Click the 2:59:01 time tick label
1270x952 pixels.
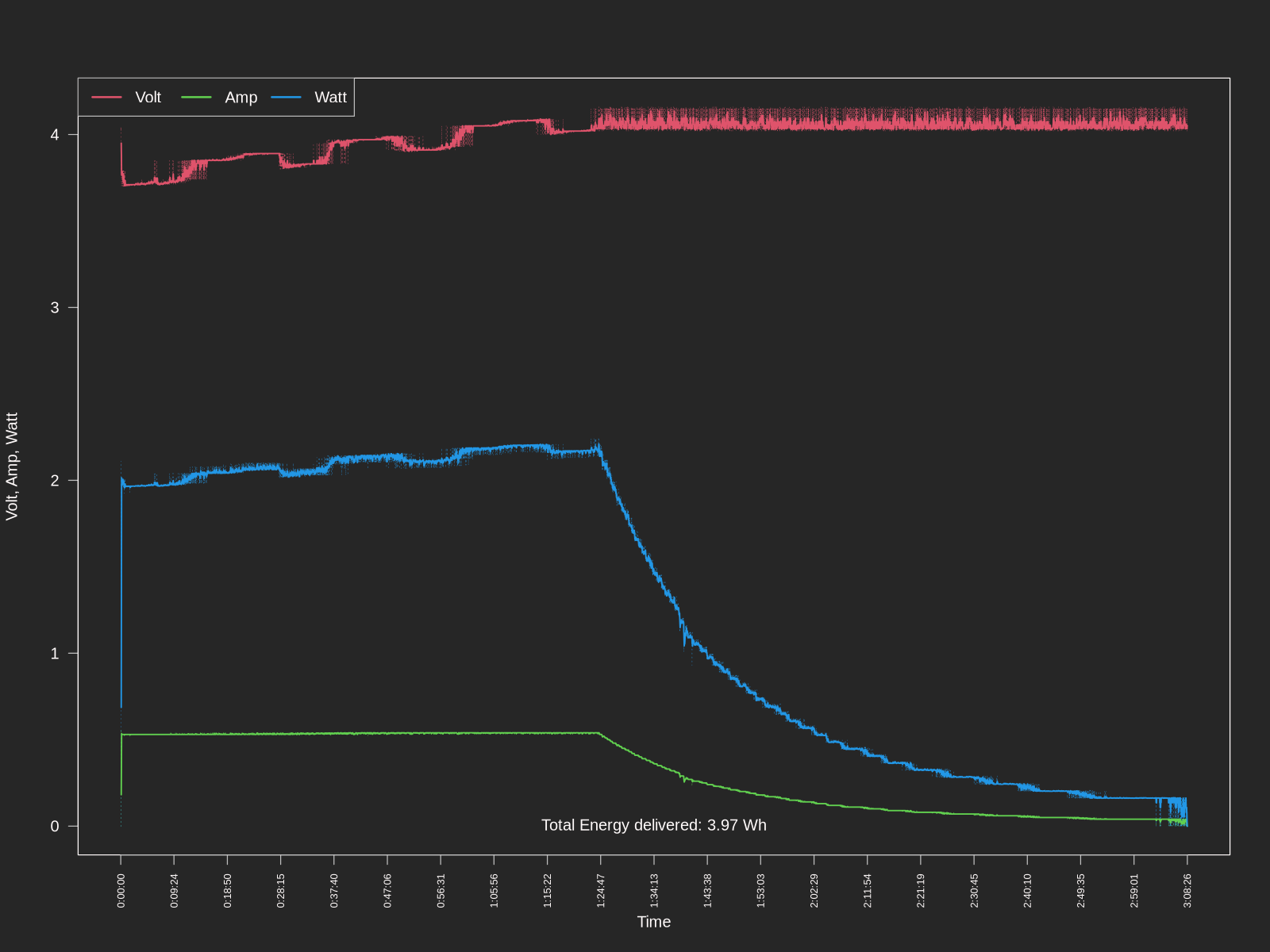coord(1134,891)
